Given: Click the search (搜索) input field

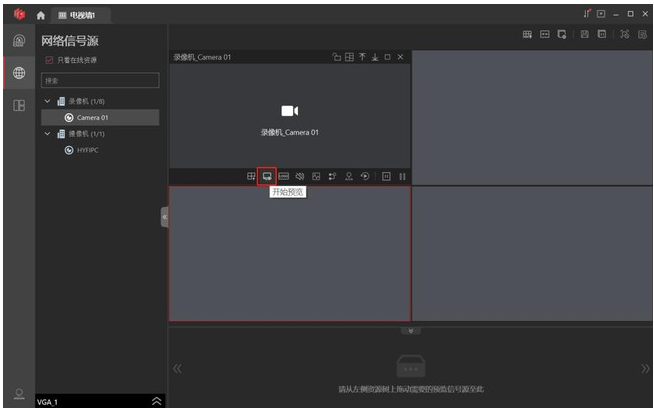Looking at the screenshot, I should 99,80.
